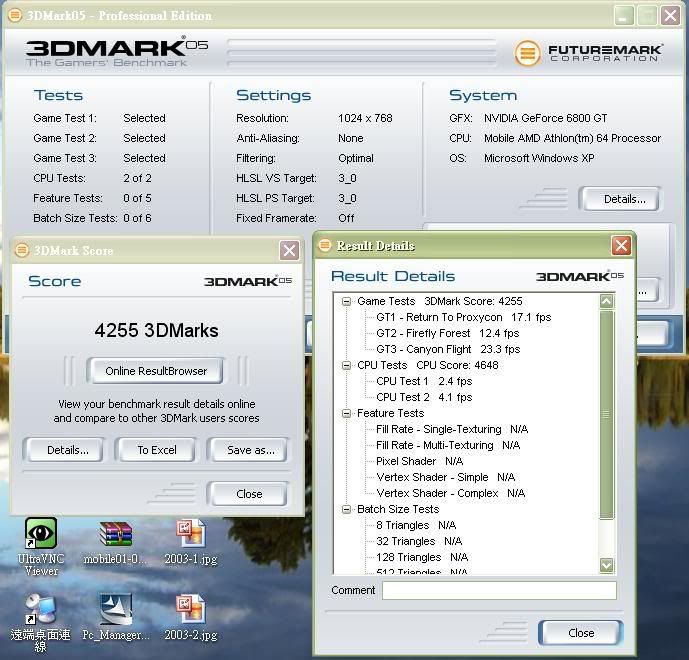Select the Pc_Manager desktop icon
Viewport: 689px width, 660px height.
[116, 609]
